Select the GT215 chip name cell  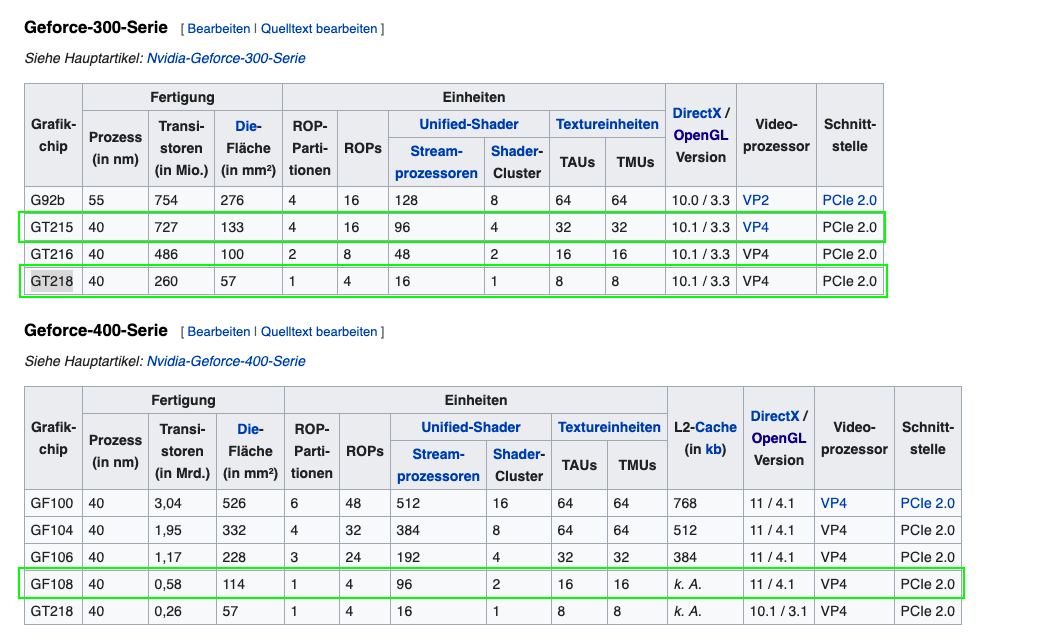[x=54, y=227]
